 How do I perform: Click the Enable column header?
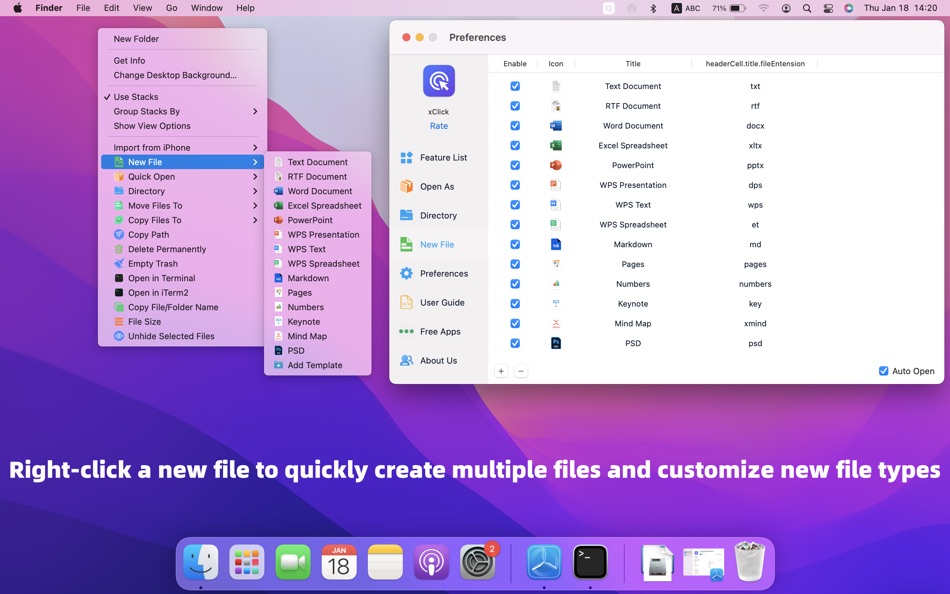[x=515, y=64]
